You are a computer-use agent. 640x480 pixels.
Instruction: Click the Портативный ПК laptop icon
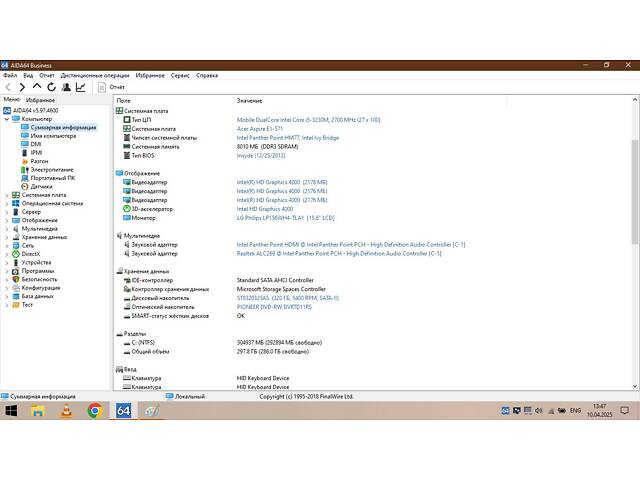point(25,178)
